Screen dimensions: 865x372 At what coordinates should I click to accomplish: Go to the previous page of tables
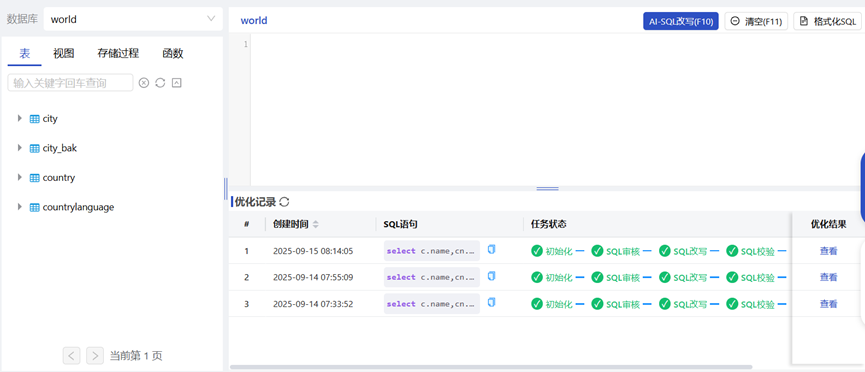71,356
